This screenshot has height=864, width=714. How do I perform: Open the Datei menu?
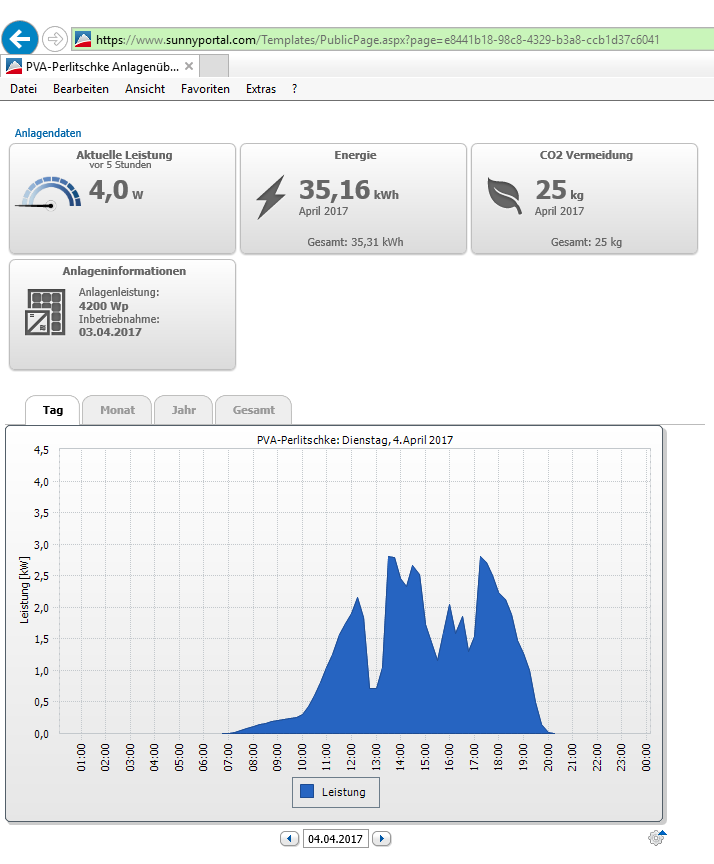pyautogui.click(x=23, y=89)
